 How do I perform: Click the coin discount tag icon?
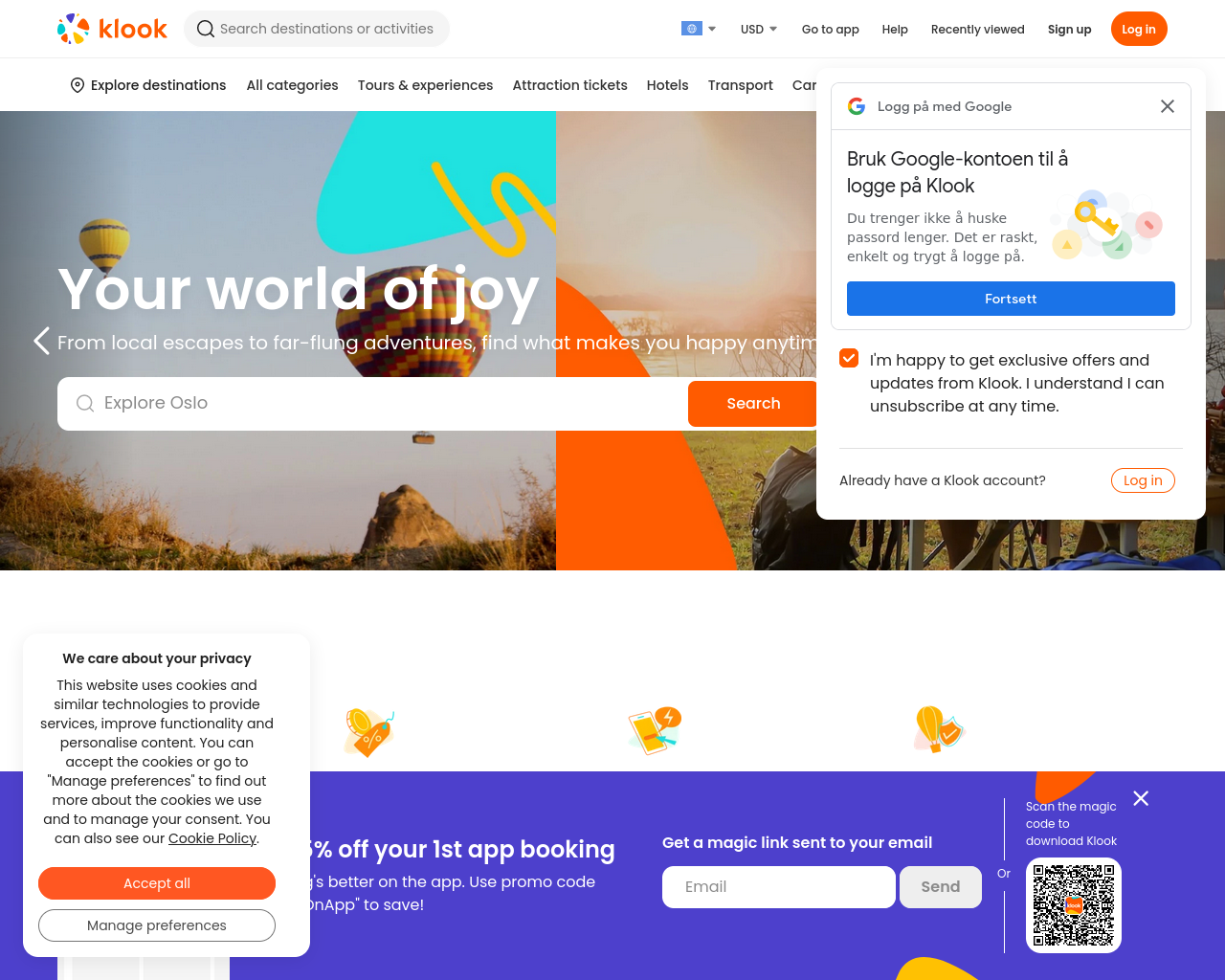click(368, 732)
